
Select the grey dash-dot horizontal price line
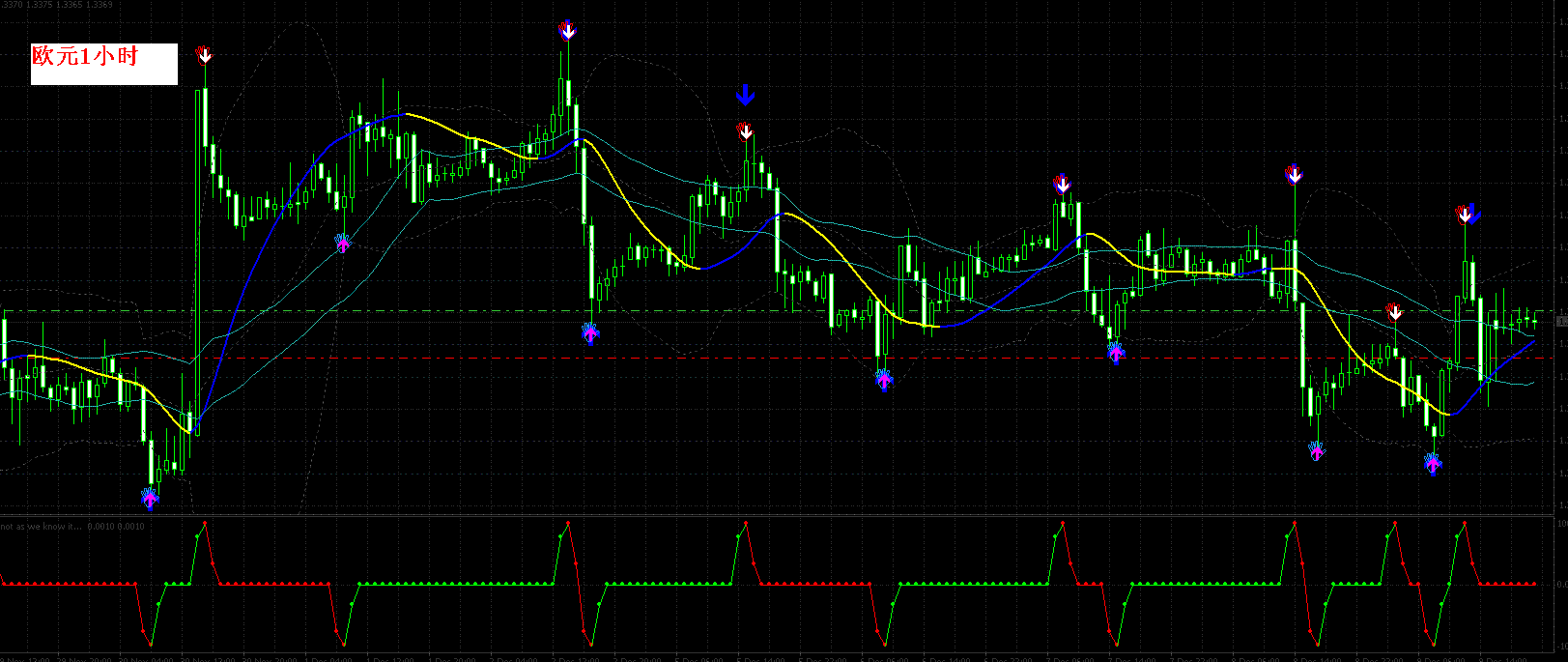point(778,310)
